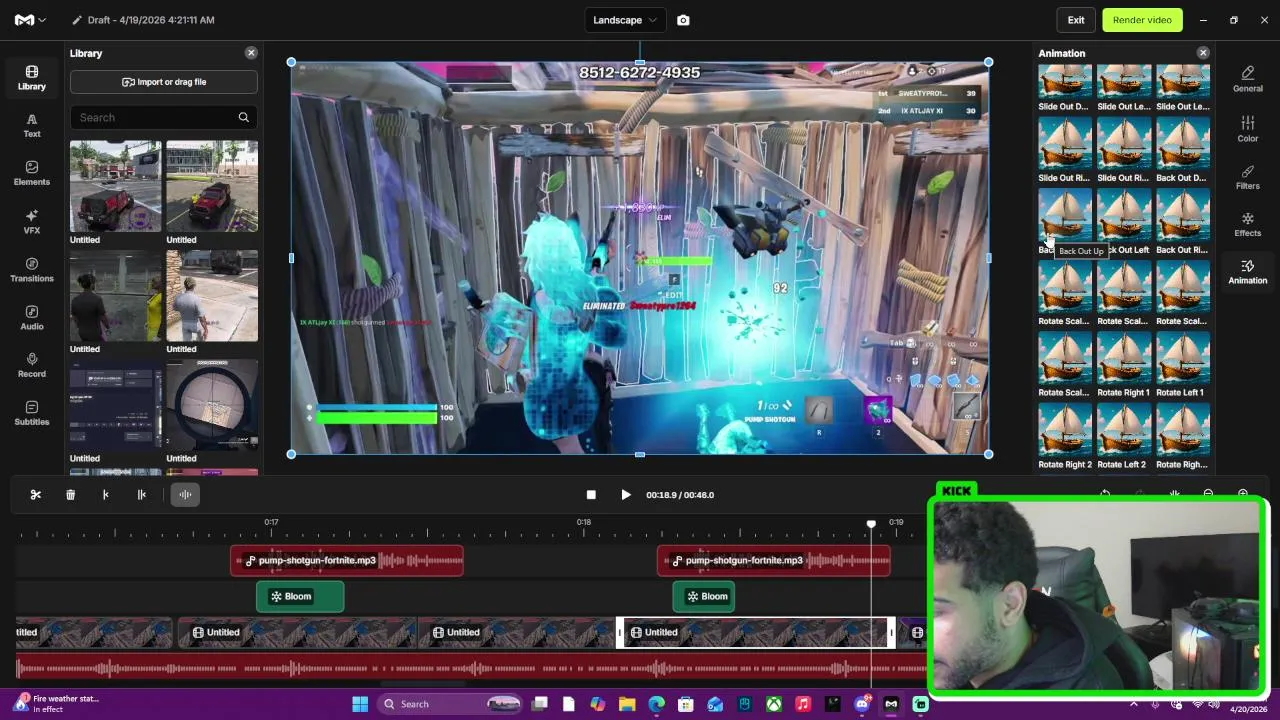Click the split-at-playhead icon in timeline toolbar

pos(141,494)
